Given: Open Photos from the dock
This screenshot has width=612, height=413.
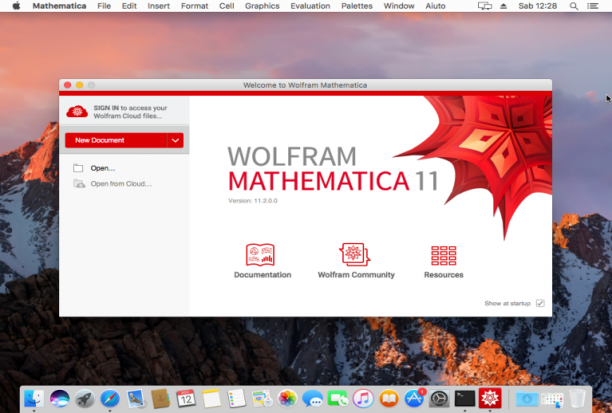Looking at the screenshot, I should click(x=287, y=399).
